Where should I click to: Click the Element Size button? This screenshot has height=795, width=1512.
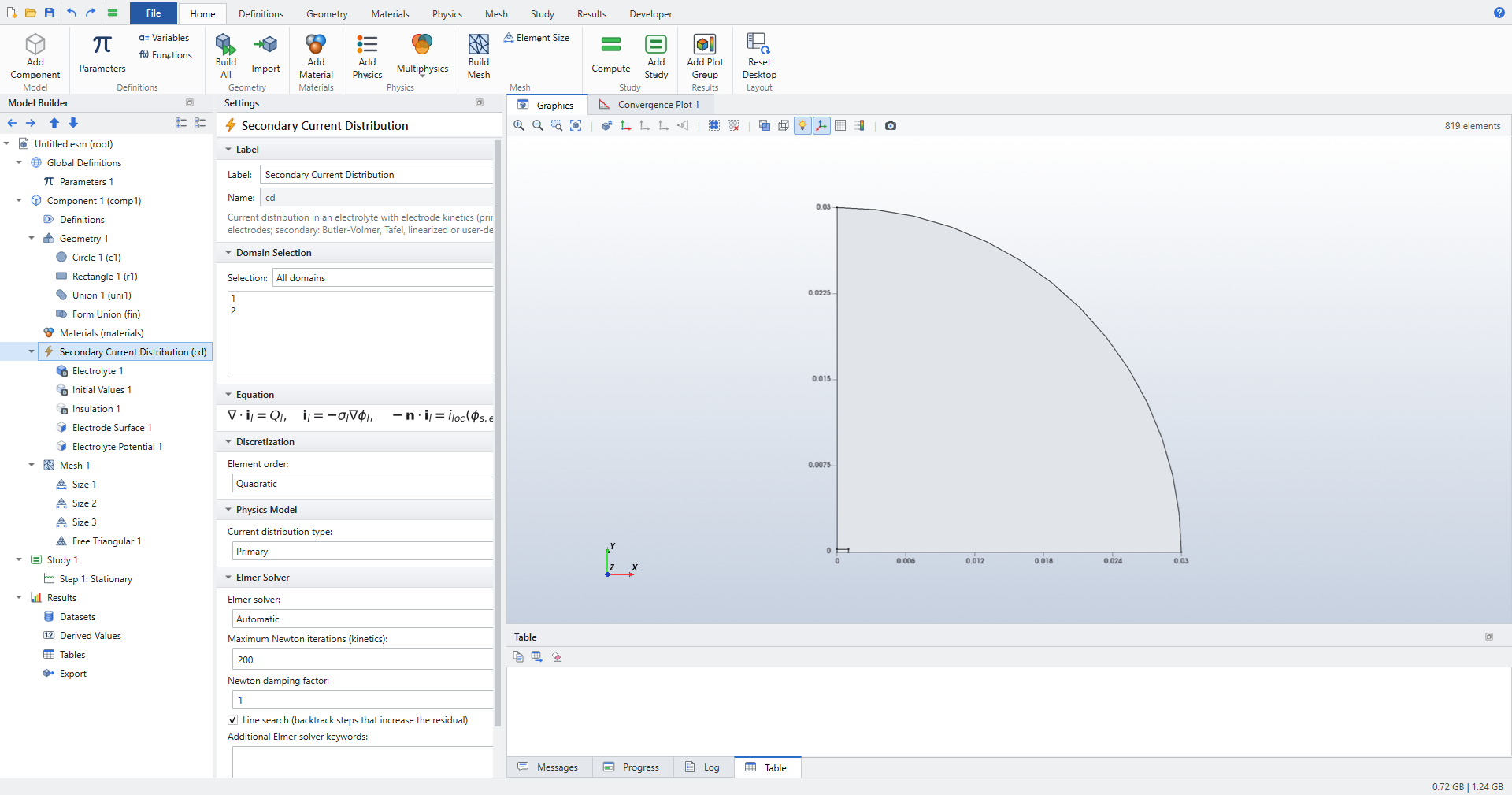click(x=536, y=38)
